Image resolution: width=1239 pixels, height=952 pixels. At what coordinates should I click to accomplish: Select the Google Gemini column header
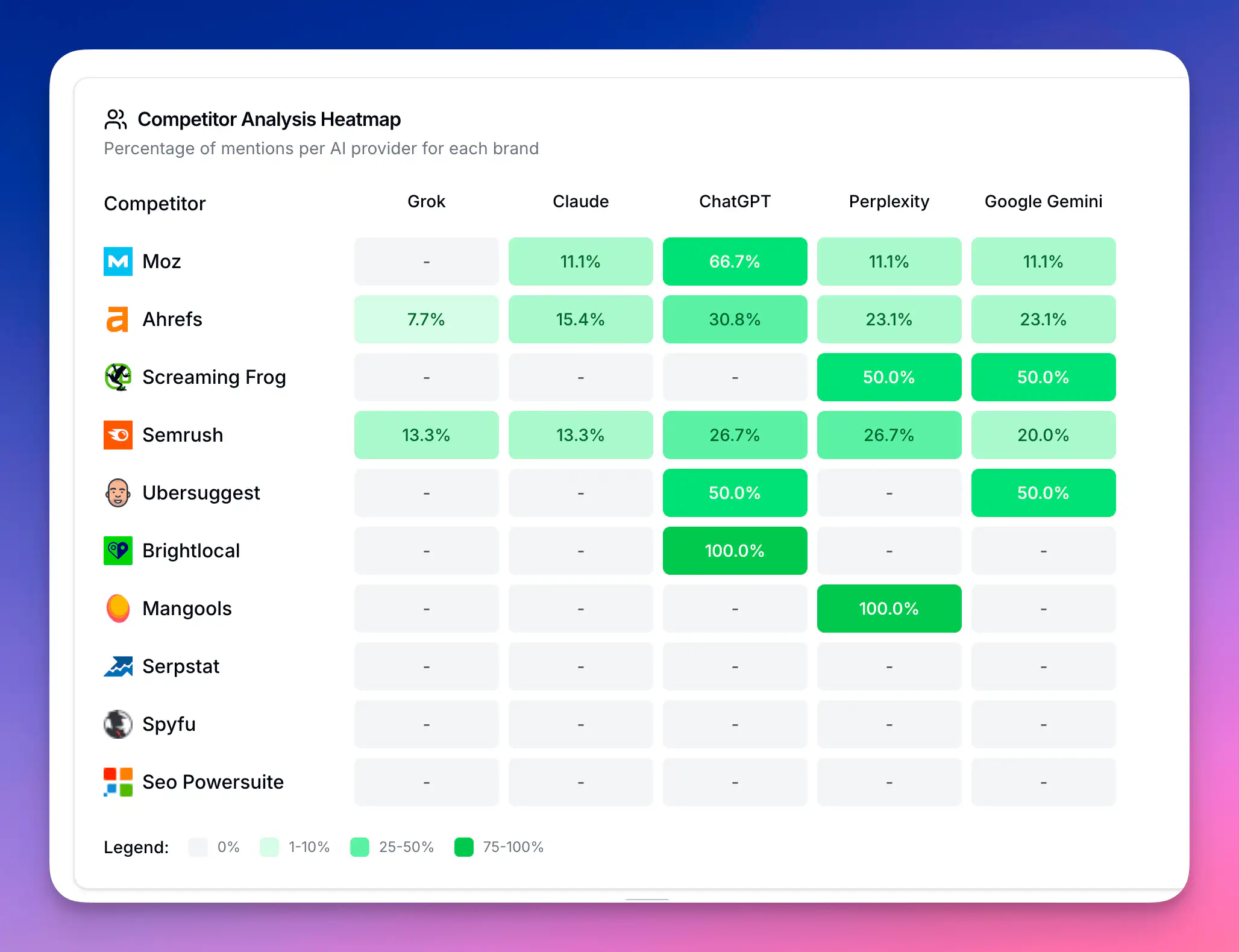(x=1043, y=201)
